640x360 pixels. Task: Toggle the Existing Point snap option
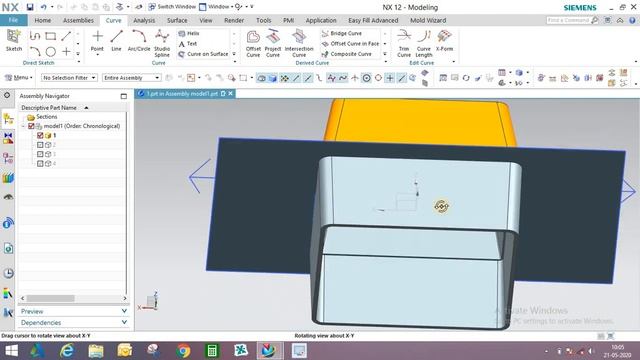coord(390,78)
